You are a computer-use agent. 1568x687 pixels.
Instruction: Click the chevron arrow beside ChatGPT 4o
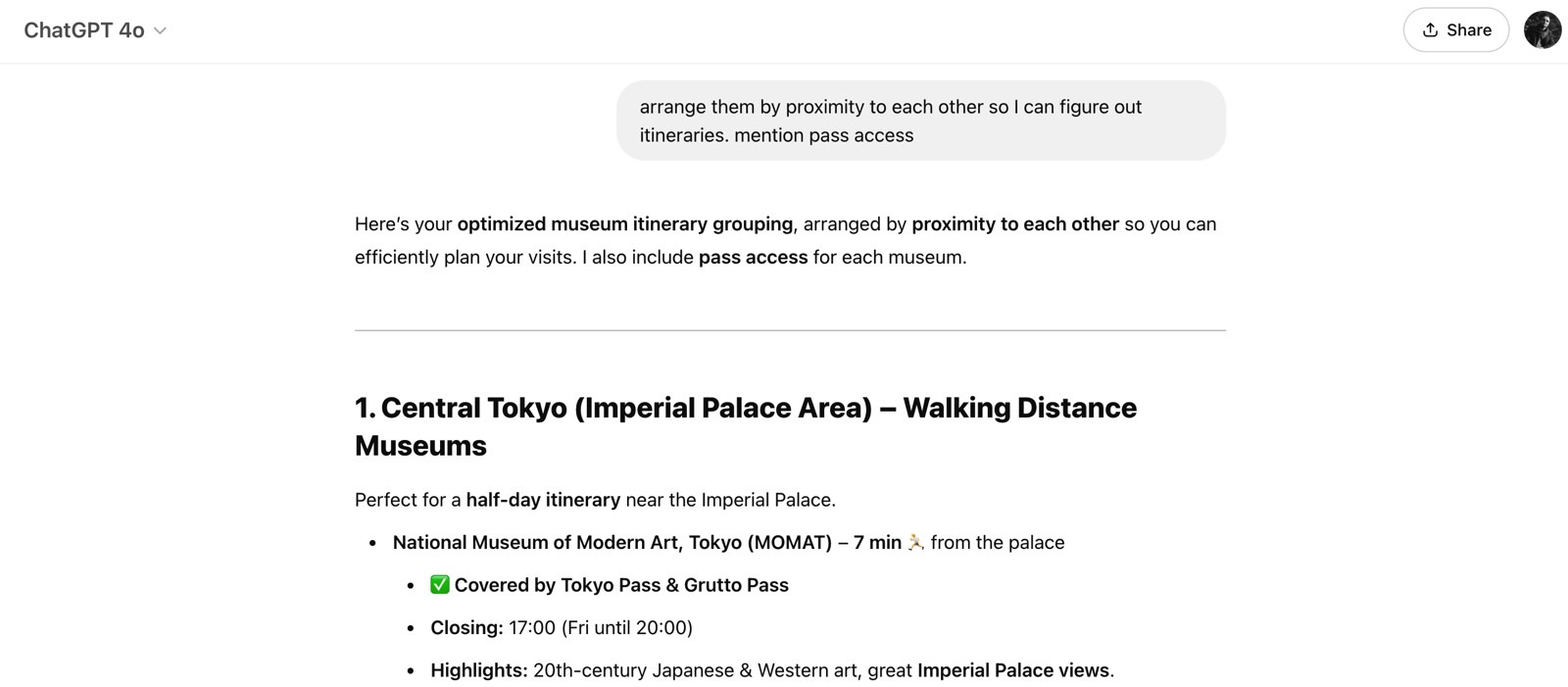(161, 31)
